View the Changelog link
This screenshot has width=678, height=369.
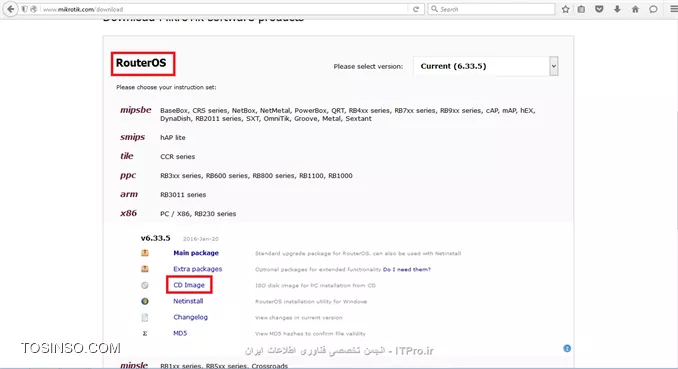pyautogui.click(x=190, y=317)
